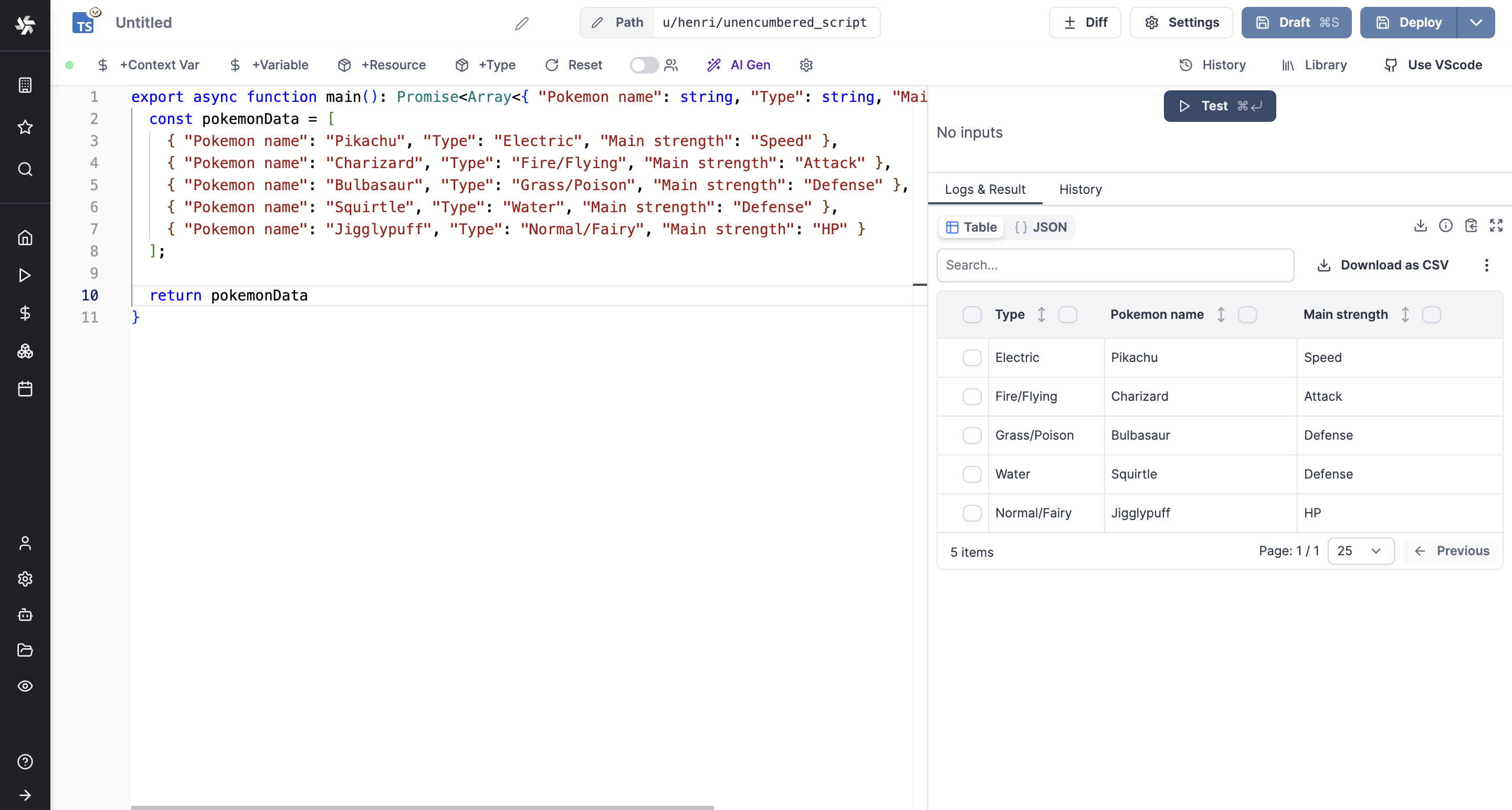Click the table Search field
The image size is (1512, 810).
click(x=1115, y=265)
